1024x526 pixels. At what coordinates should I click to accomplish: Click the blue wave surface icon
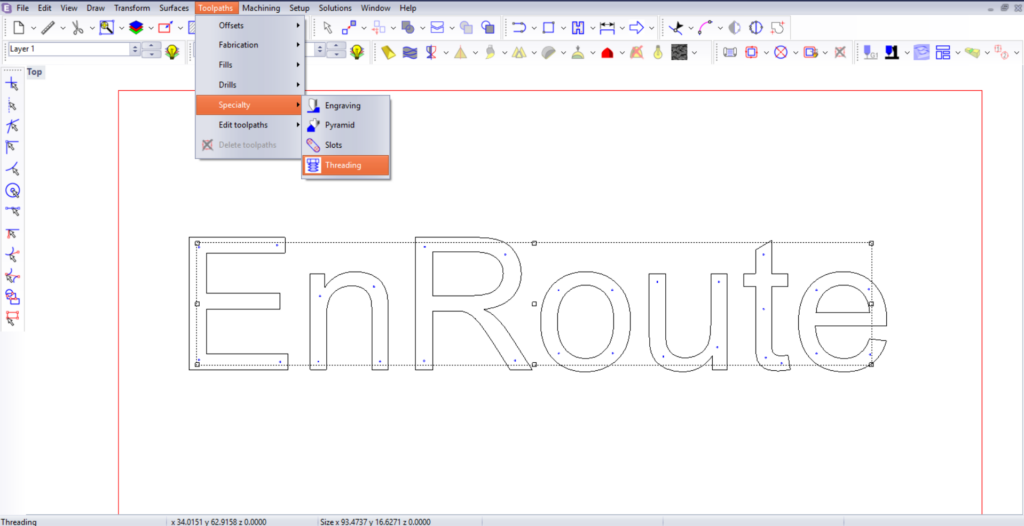pyautogui.click(x=409, y=52)
